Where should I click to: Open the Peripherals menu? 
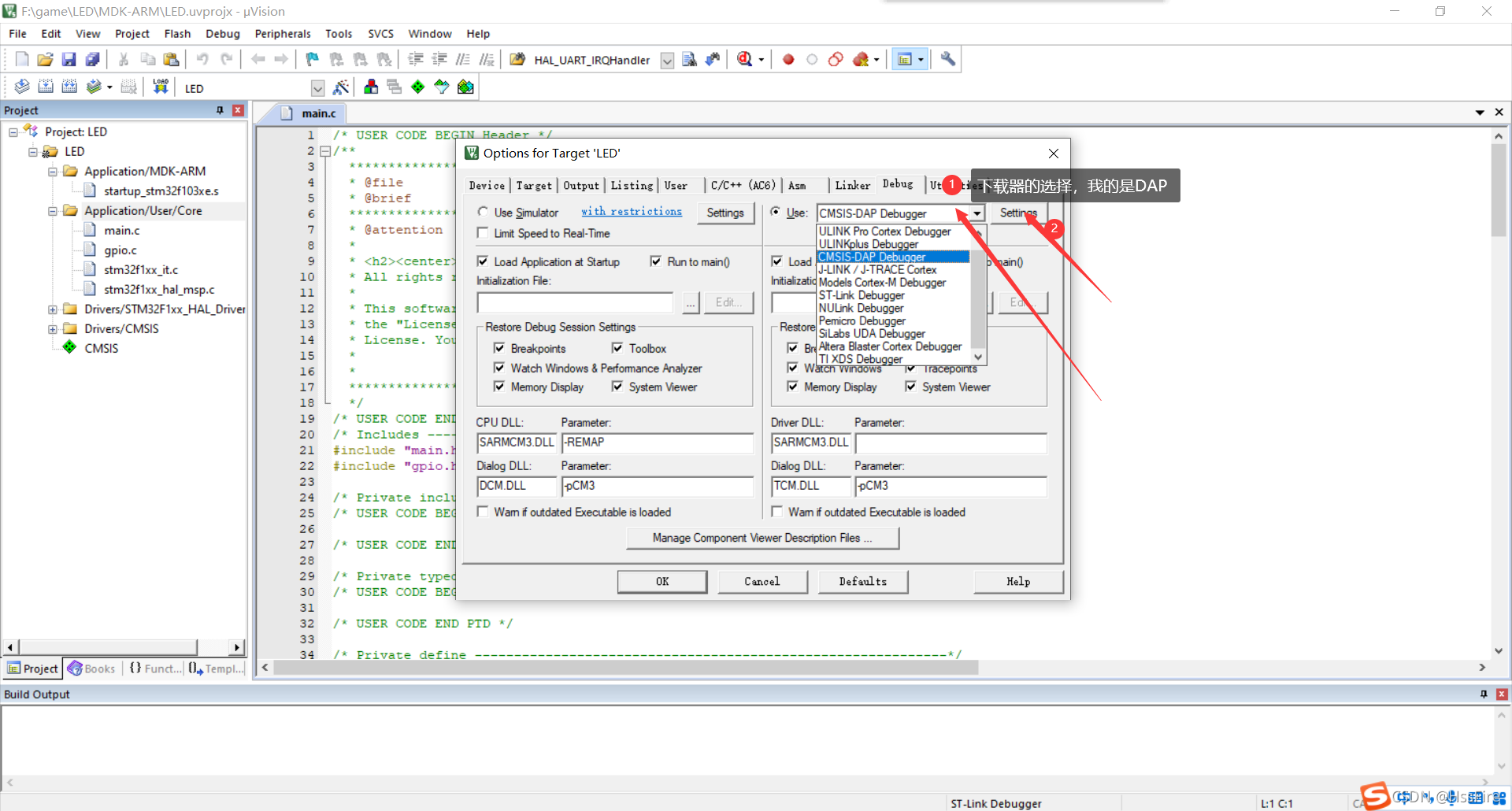[283, 34]
